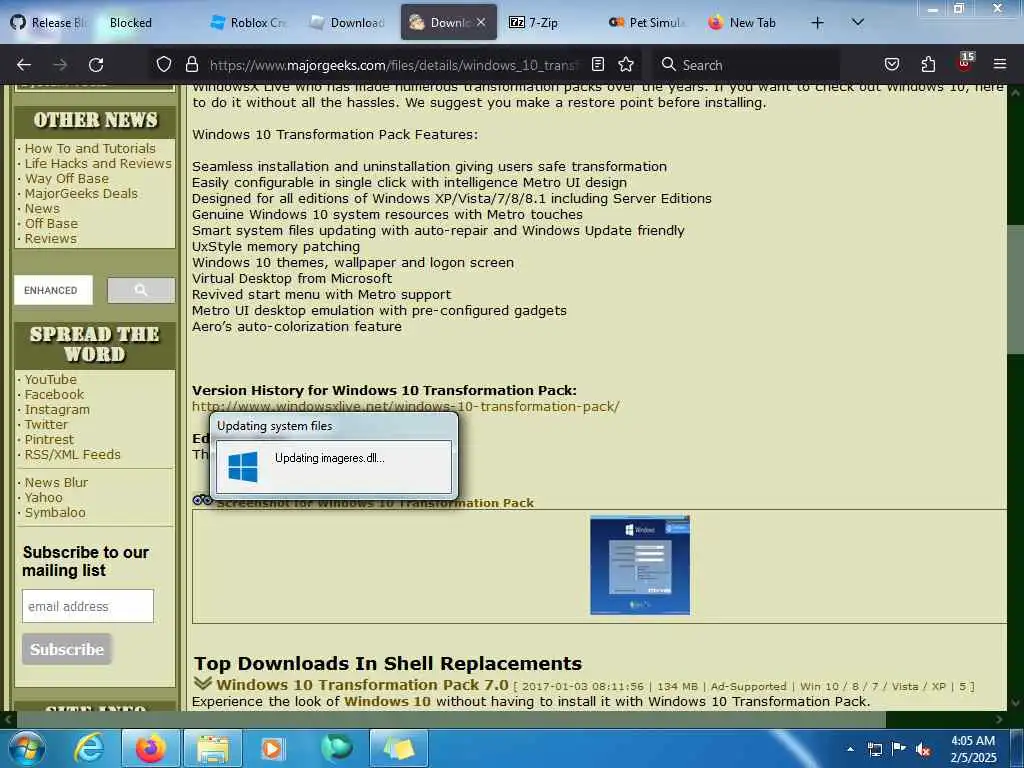Open Life Hacks and Reviews link
Image resolution: width=1024 pixels, height=768 pixels.
pyautogui.click(x=98, y=163)
